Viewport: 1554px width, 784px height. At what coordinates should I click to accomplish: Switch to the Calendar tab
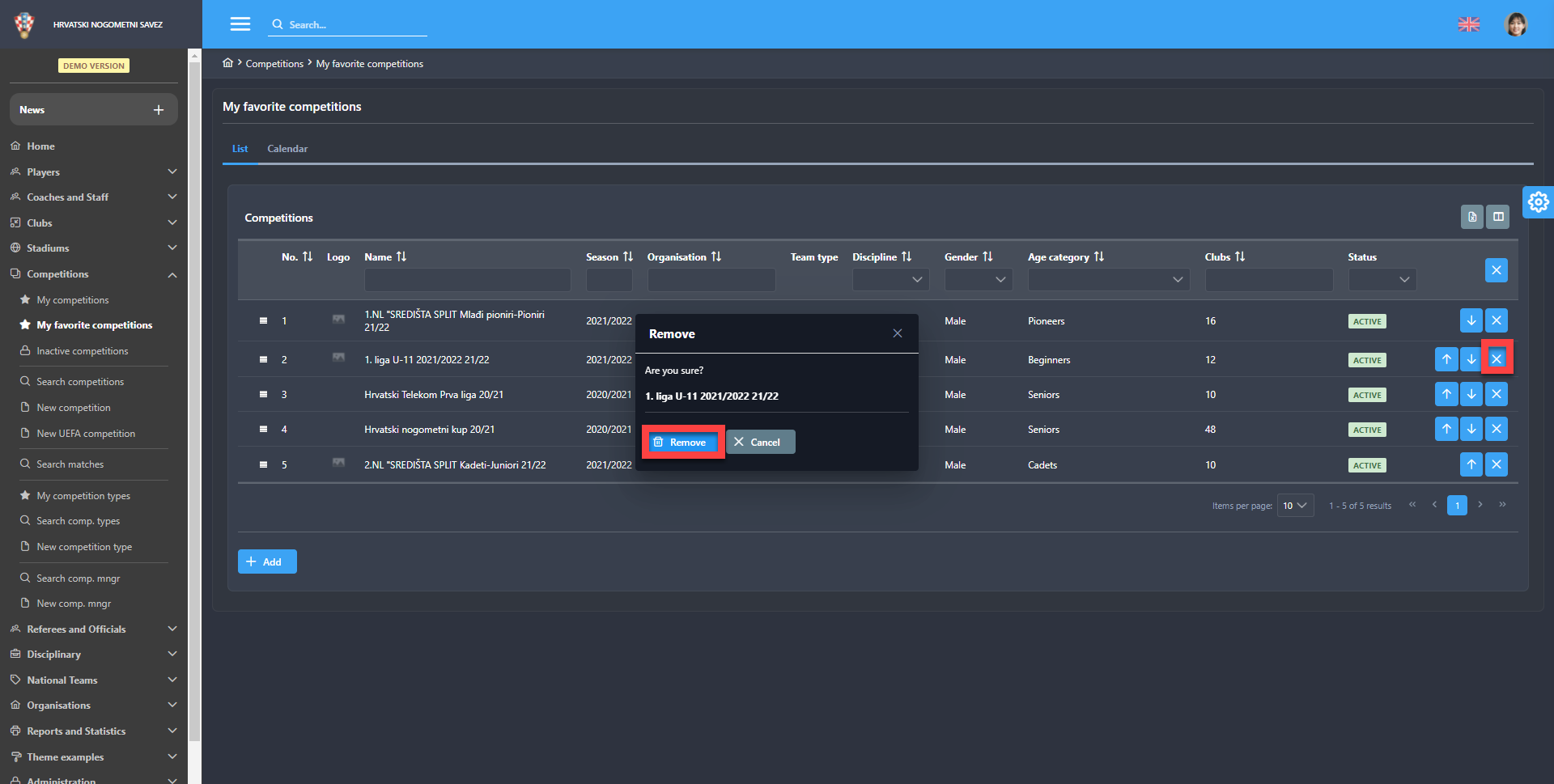coord(287,149)
